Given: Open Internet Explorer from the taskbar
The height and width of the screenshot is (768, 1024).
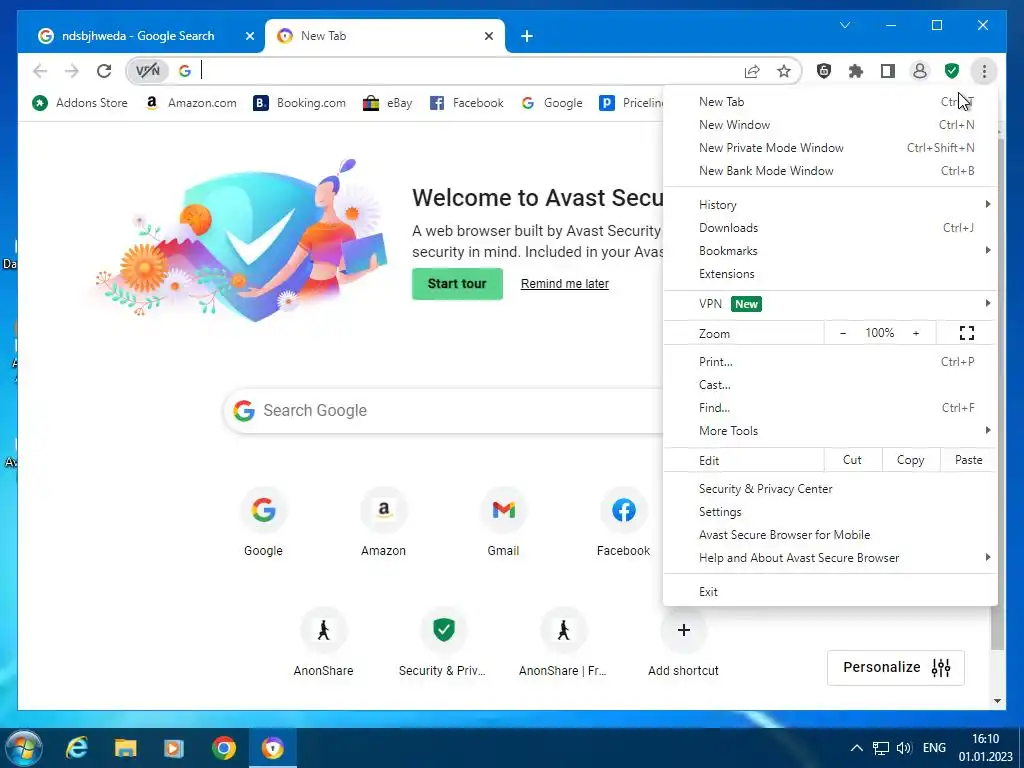Looking at the screenshot, I should click(x=77, y=748).
